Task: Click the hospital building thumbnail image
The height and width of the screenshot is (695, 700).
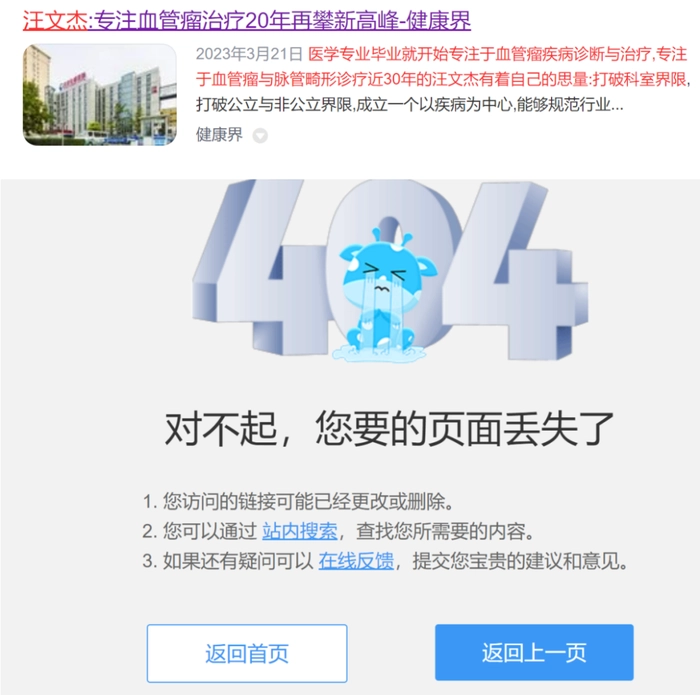Action: coord(100,94)
